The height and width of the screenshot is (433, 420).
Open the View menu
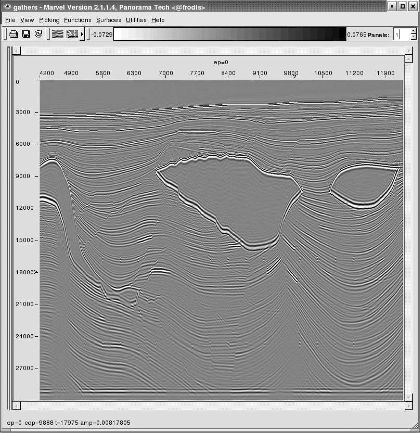pyautogui.click(x=27, y=20)
